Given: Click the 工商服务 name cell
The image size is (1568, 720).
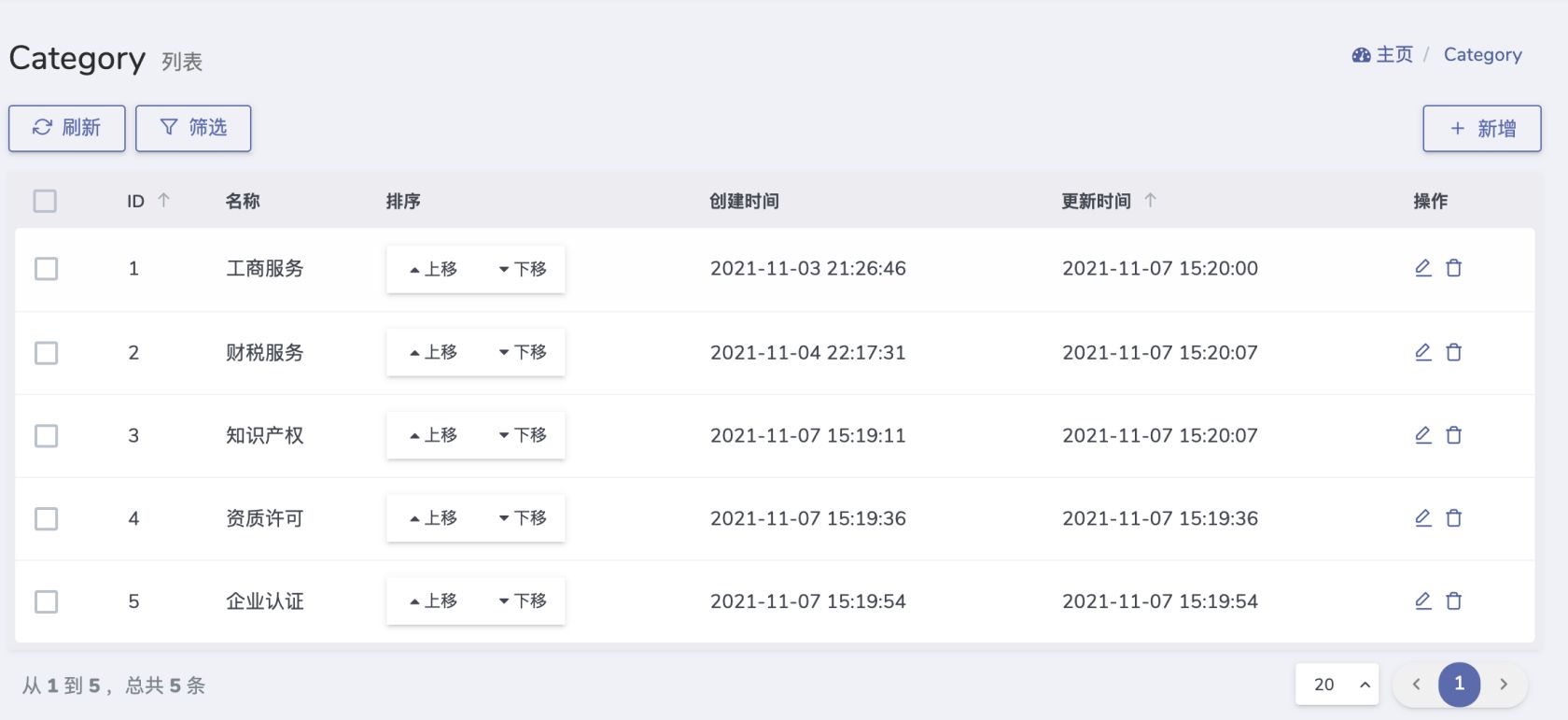Looking at the screenshot, I should pos(265,269).
